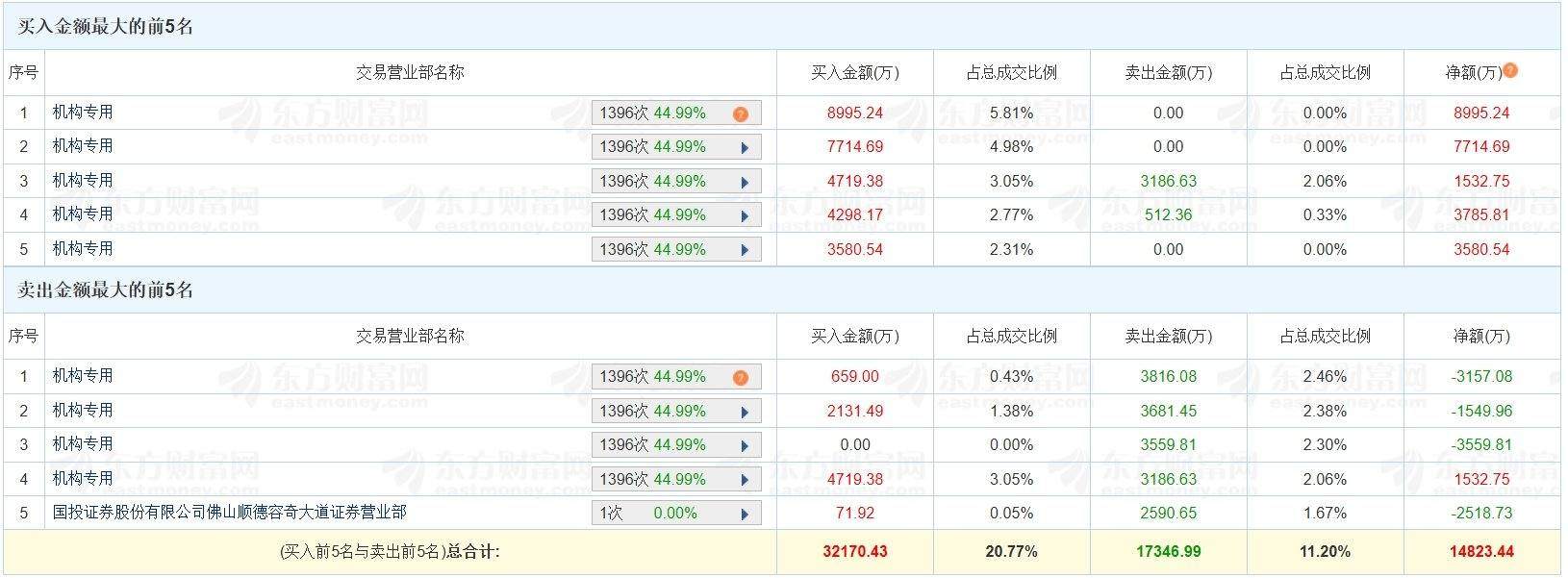Select the 14823.44 total net amount

(1482, 552)
